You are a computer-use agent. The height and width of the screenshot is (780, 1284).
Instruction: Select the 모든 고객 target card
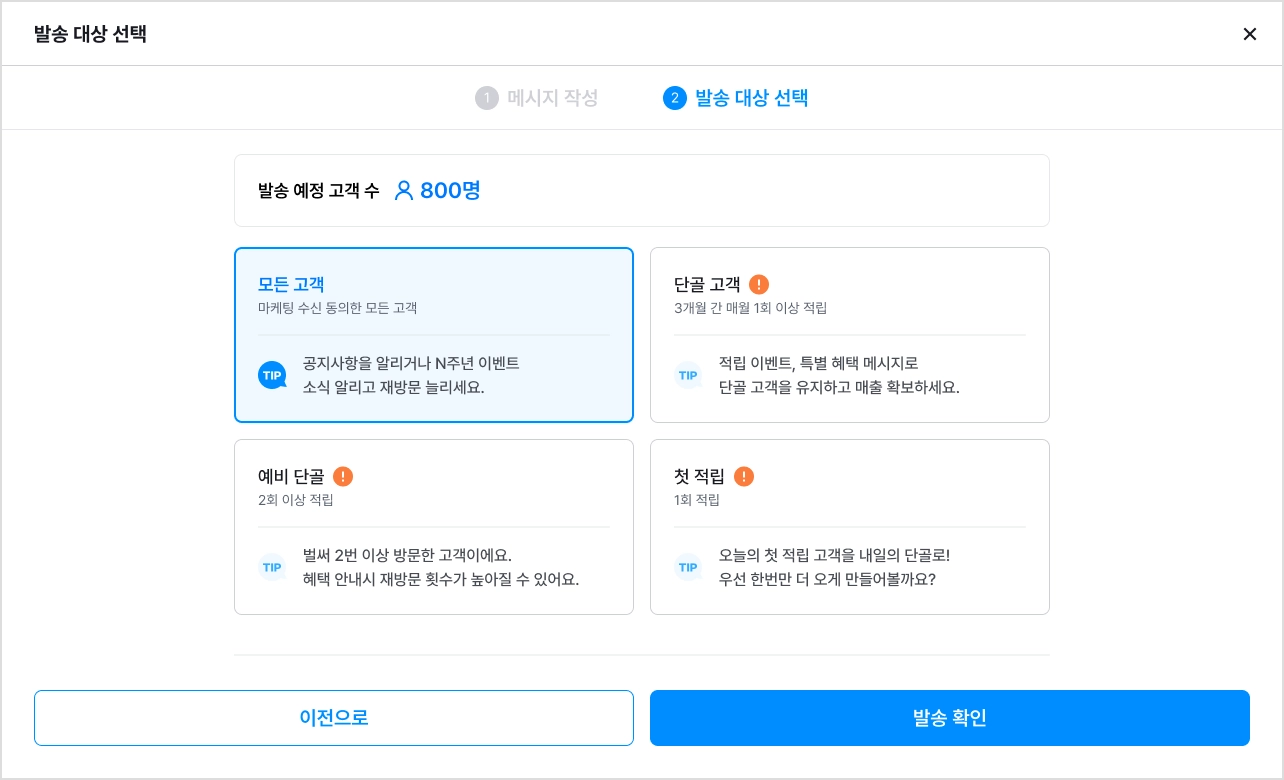[x=434, y=335]
